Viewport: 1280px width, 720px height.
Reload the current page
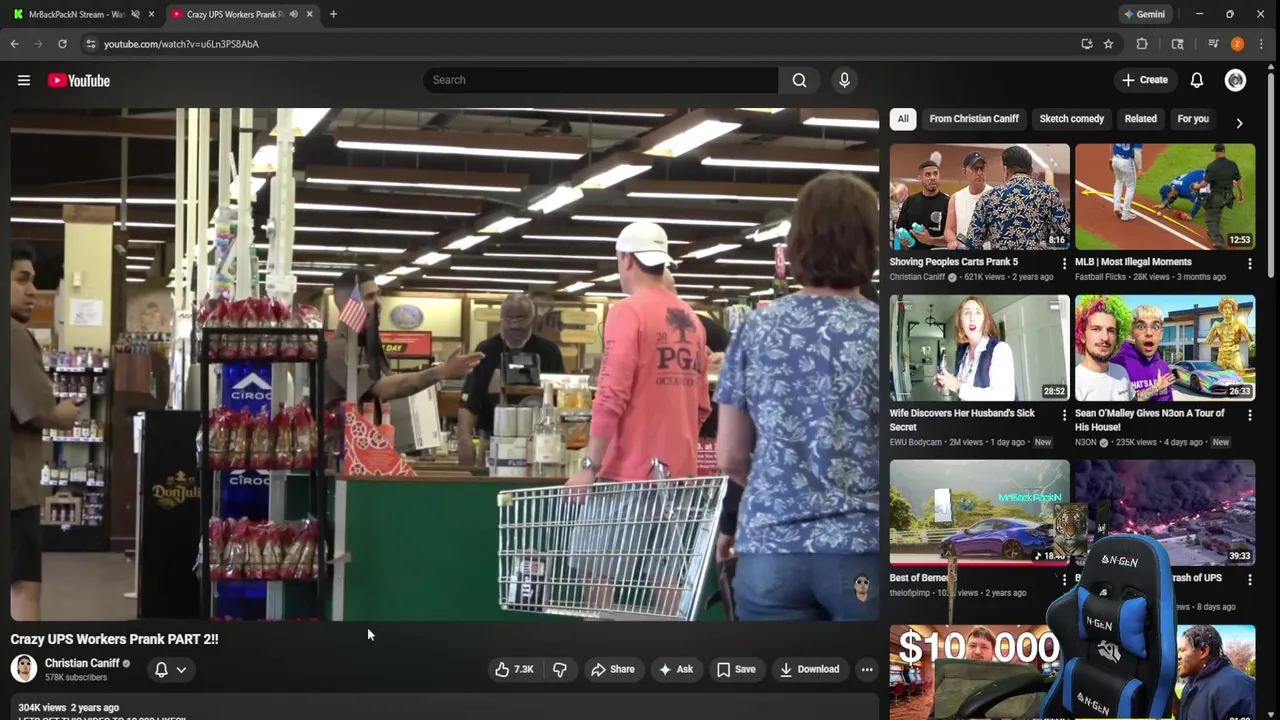coord(62,44)
